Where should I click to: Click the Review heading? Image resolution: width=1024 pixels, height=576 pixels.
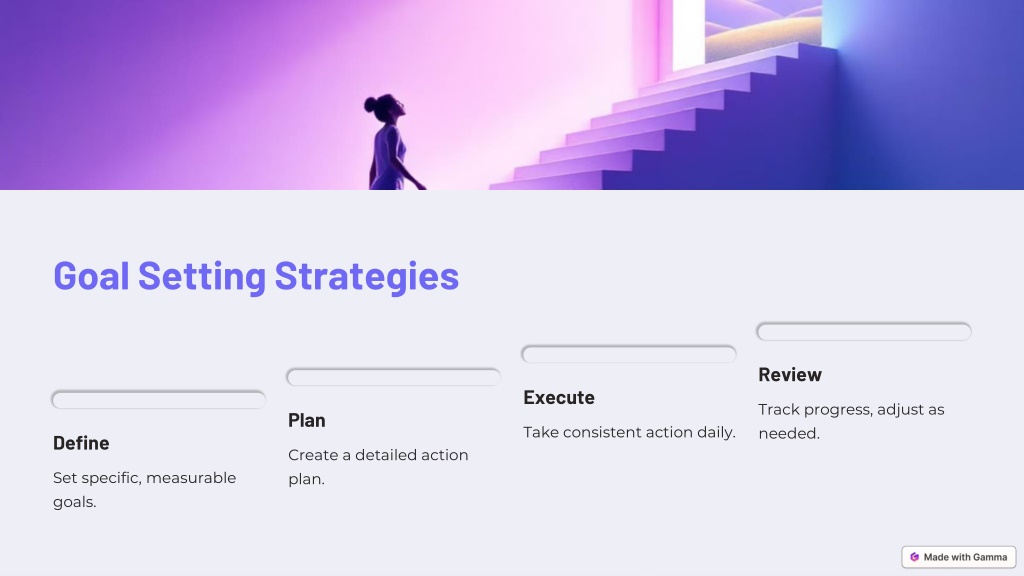790,374
